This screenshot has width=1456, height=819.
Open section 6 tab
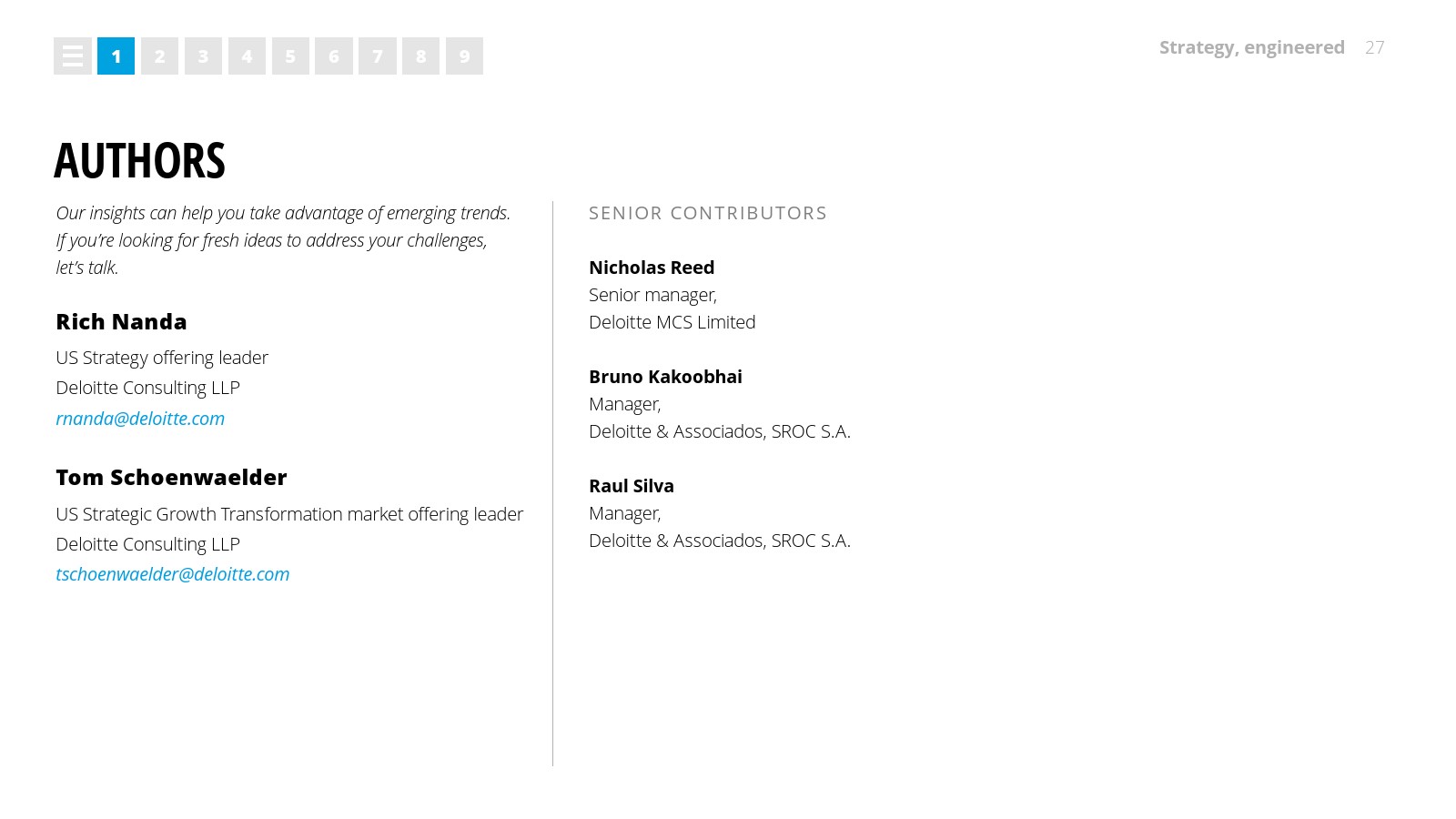(x=334, y=56)
